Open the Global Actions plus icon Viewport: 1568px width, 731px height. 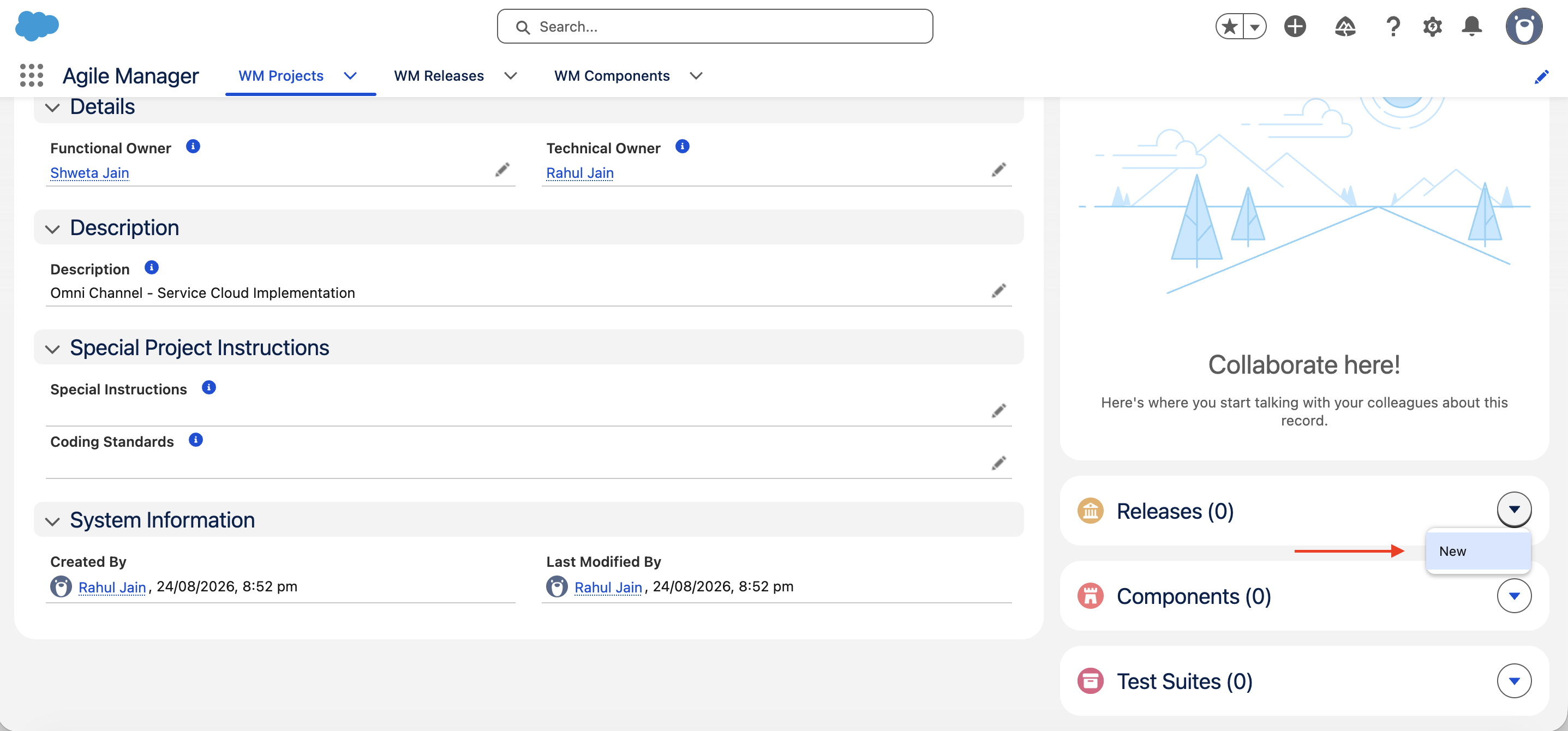tap(1295, 26)
